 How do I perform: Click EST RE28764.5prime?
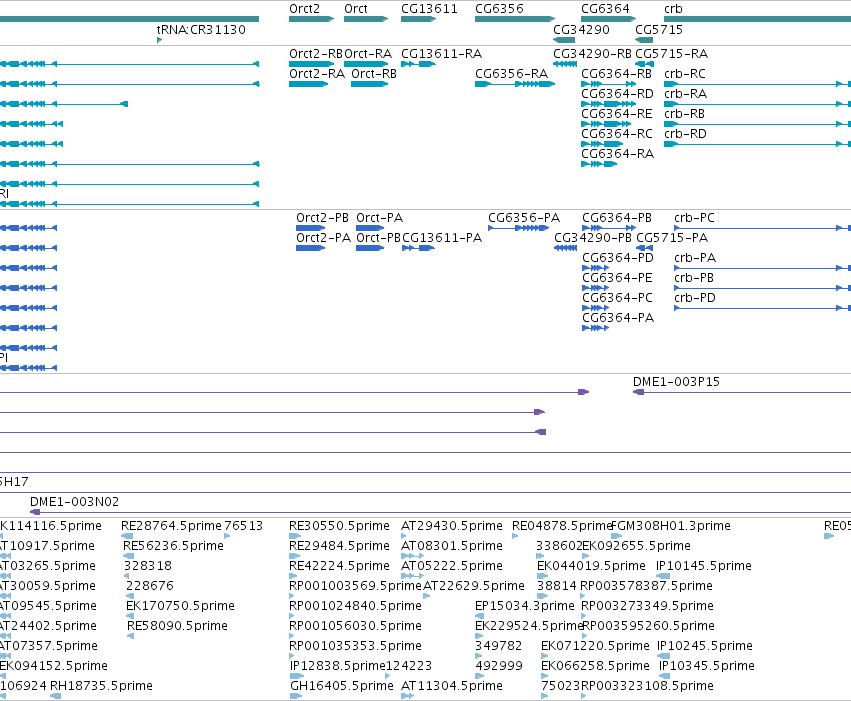tap(127, 536)
